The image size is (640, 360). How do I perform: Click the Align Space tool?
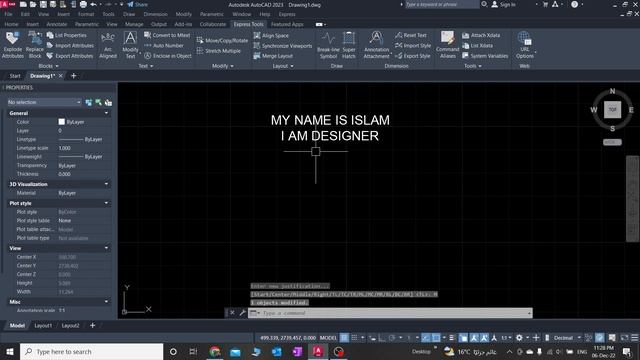coord(271,36)
